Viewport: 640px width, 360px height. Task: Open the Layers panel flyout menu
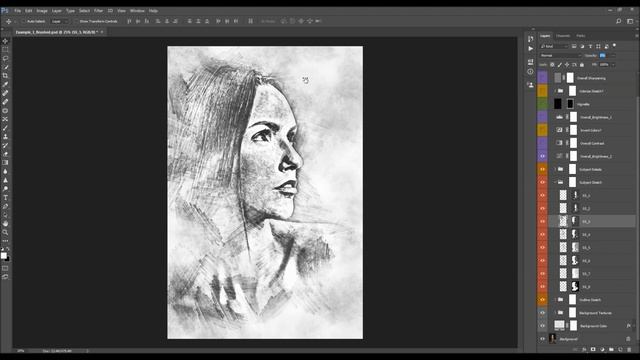coord(636,36)
